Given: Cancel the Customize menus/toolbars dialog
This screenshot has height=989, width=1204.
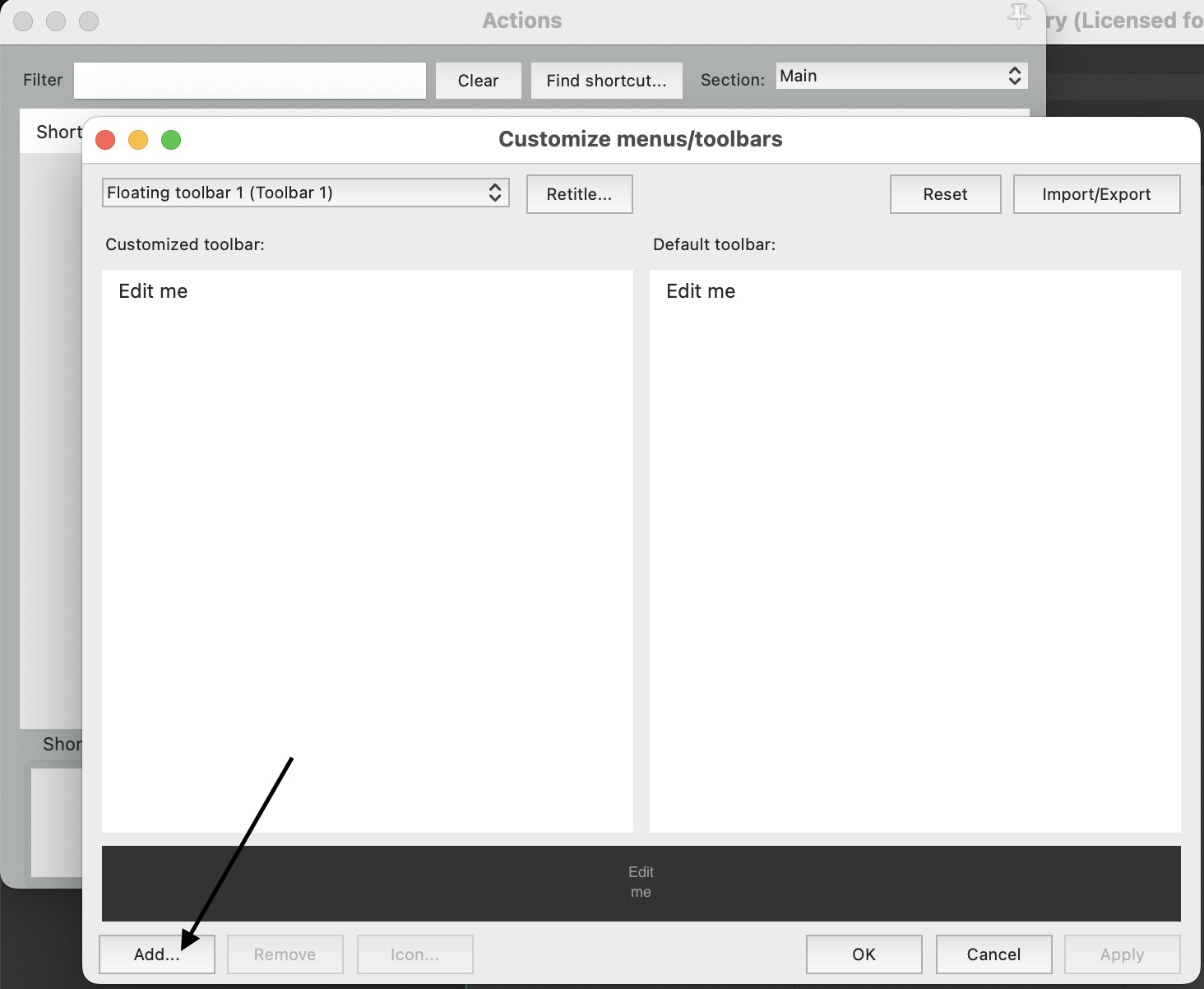Looking at the screenshot, I should (994, 954).
